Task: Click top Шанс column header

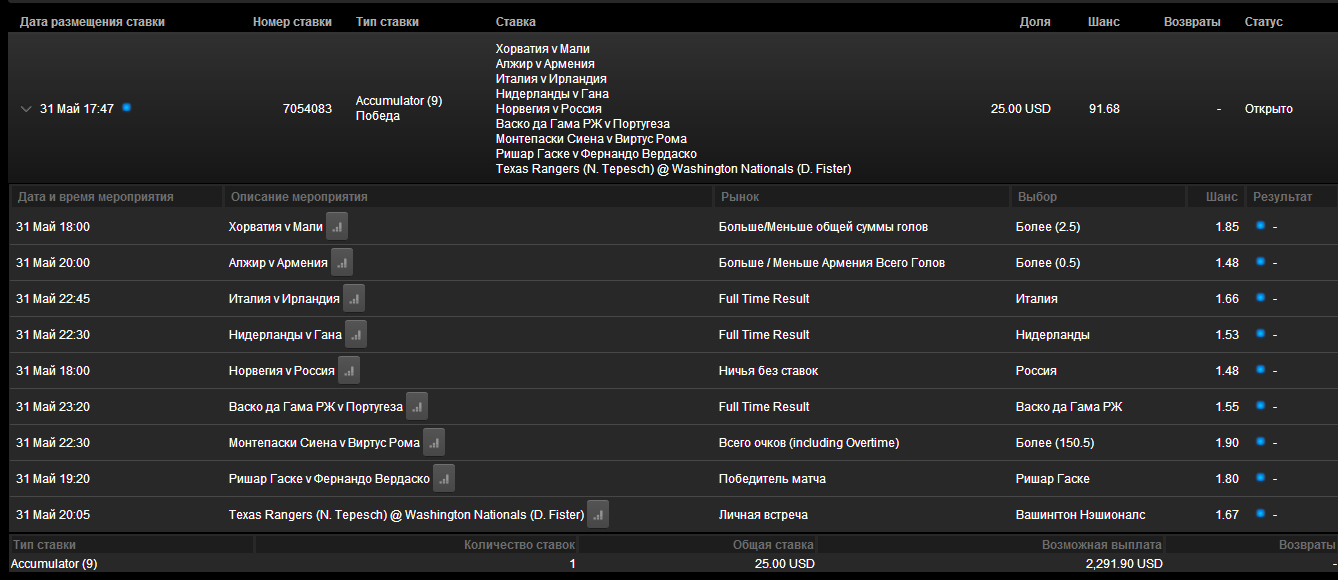Action: pyautogui.click(x=1104, y=22)
